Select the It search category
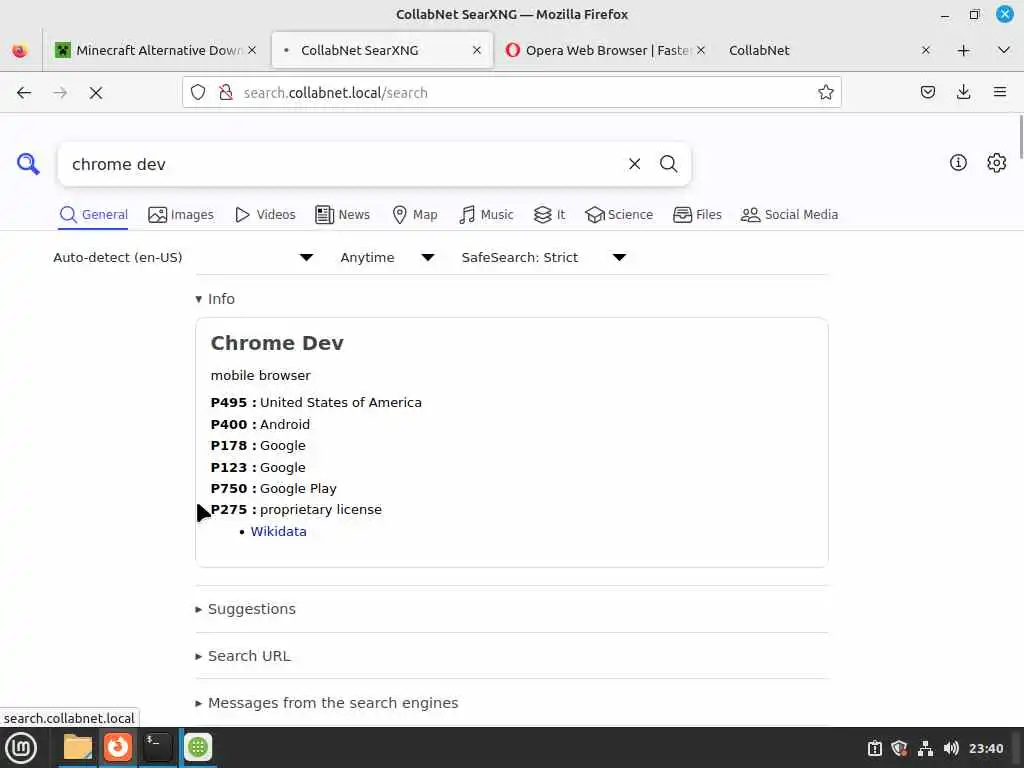Viewport: 1024px width, 768px height. 549,215
